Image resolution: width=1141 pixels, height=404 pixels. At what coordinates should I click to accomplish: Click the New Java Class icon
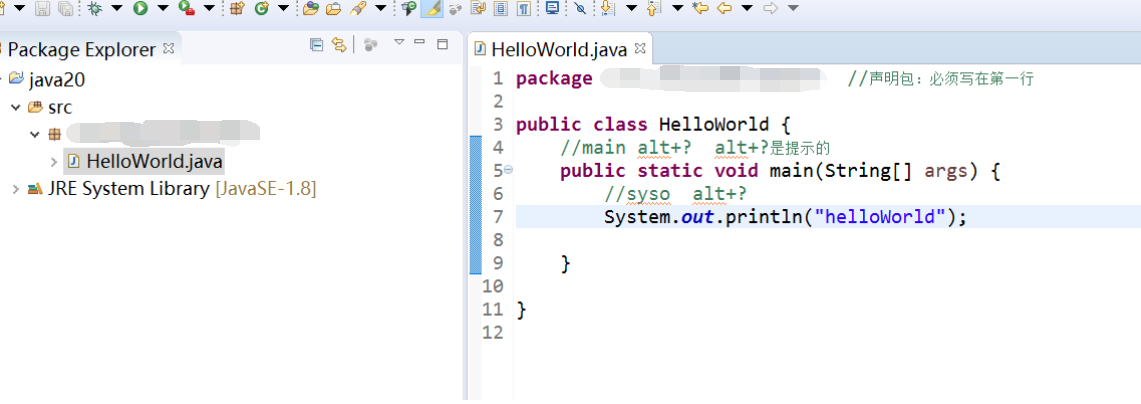click(x=260, y=9)
